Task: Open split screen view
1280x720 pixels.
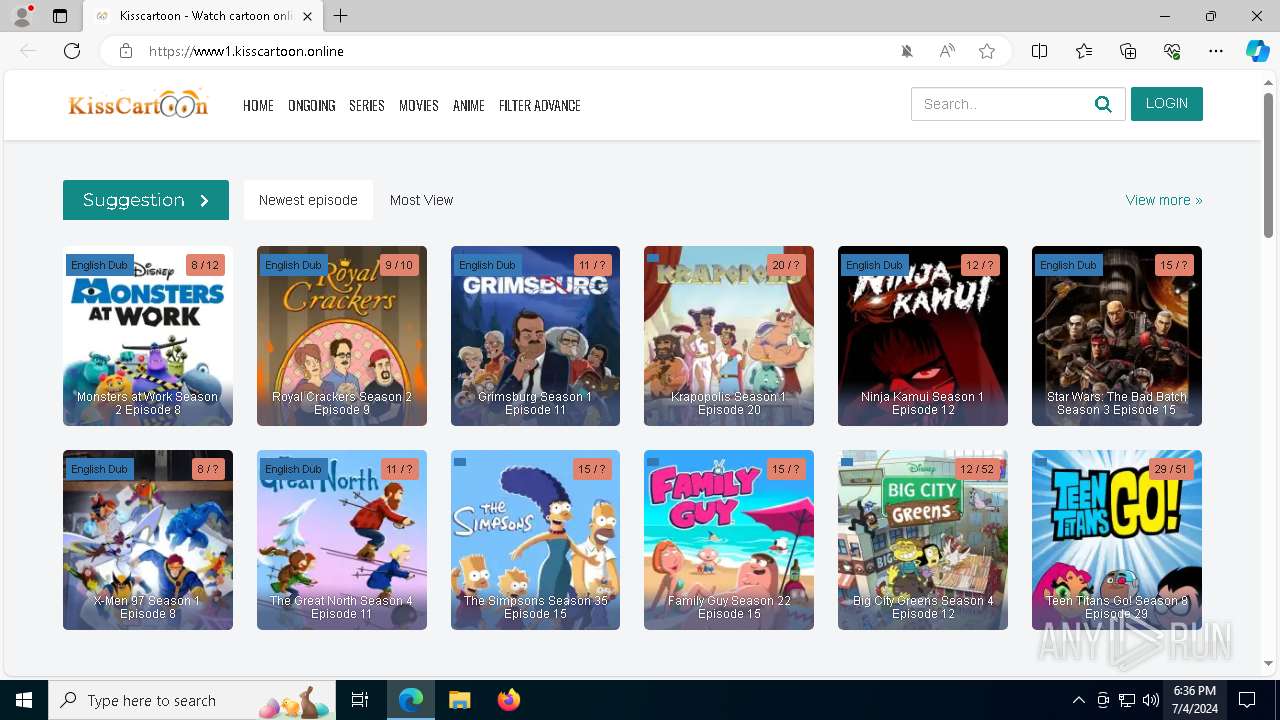Action: click(1039, 51)
